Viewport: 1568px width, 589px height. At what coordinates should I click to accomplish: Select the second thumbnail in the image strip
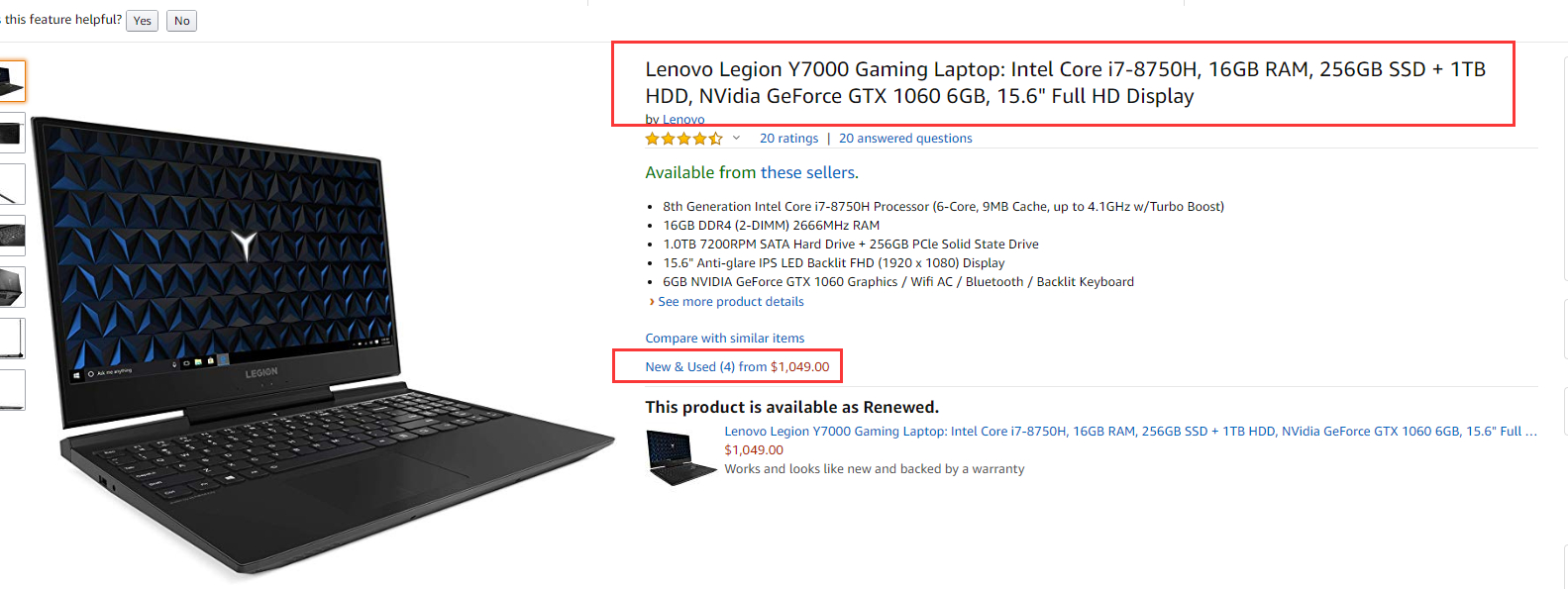12,133
